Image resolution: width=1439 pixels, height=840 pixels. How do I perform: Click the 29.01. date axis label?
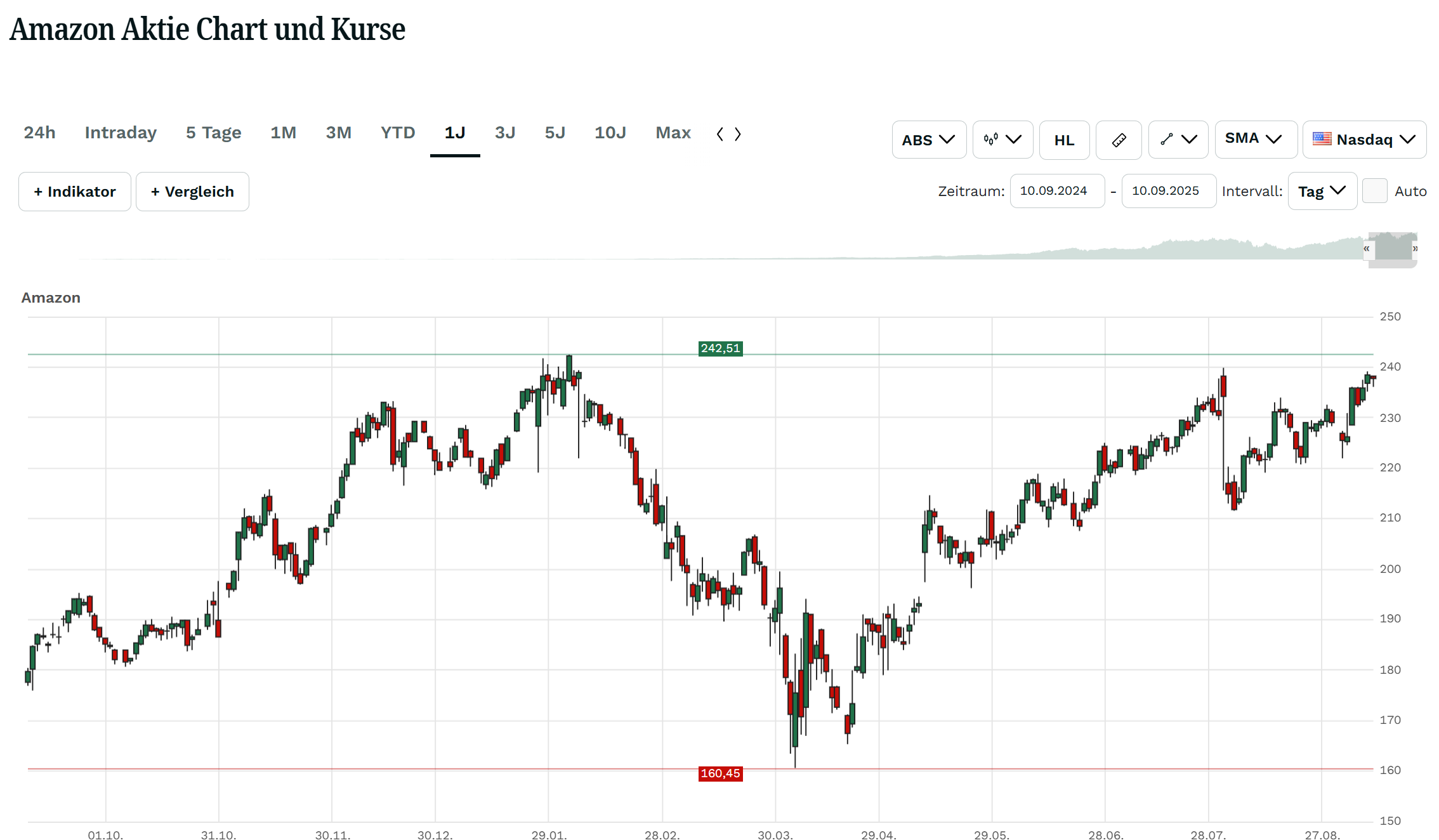(x=549, y=835)
